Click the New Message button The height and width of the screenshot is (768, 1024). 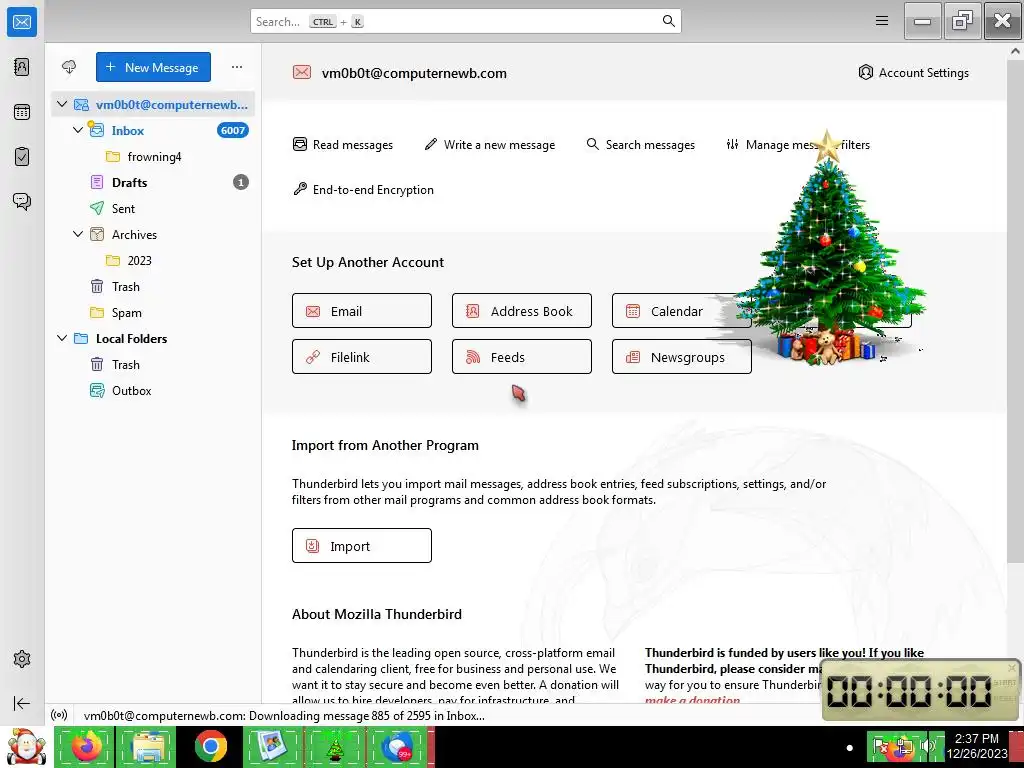(153, 67)
